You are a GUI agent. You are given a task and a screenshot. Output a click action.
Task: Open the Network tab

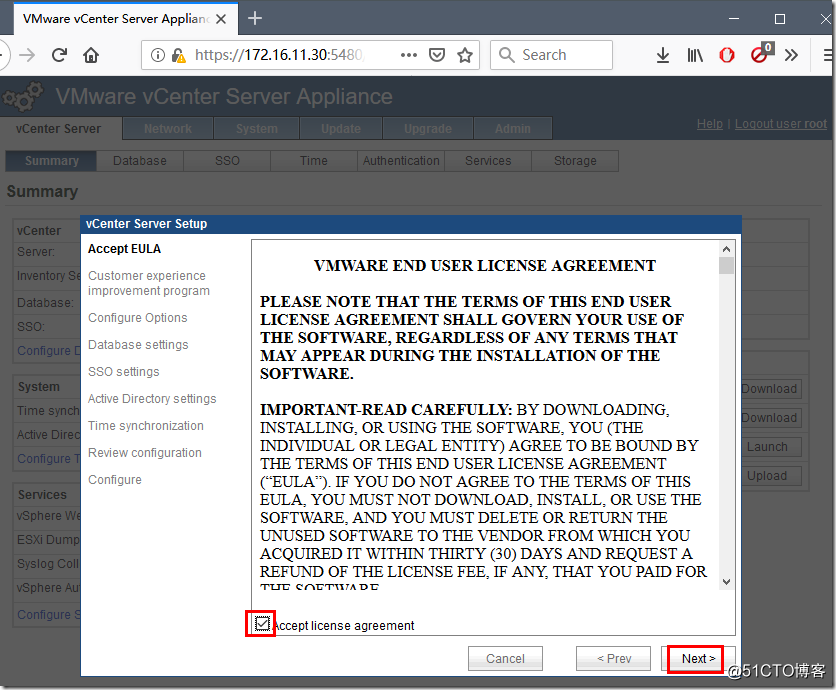pos(167,129)
